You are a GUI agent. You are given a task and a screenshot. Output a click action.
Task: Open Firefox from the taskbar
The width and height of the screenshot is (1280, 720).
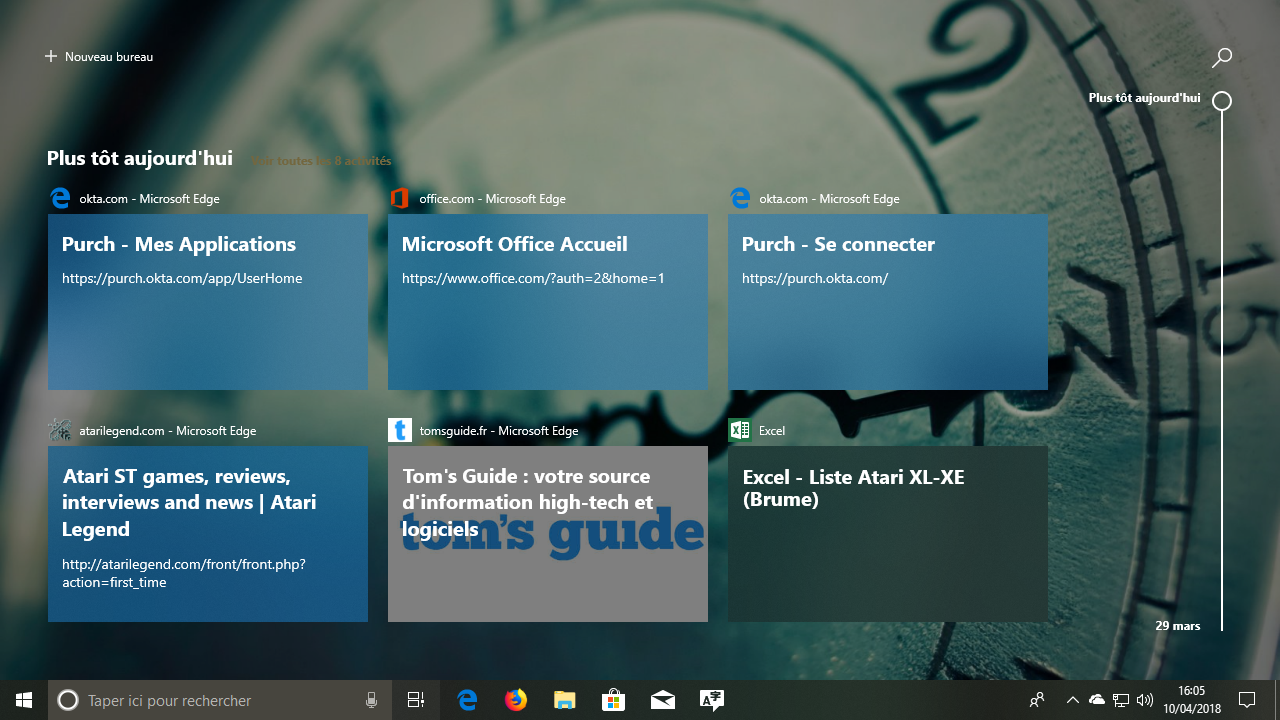click(x=516, y=700)
